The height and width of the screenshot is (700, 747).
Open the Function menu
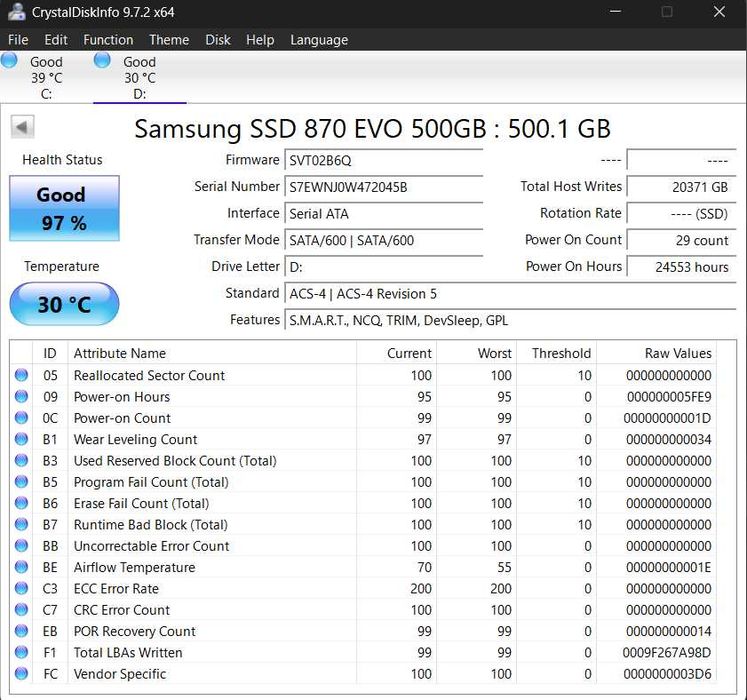tap(108, 40)
